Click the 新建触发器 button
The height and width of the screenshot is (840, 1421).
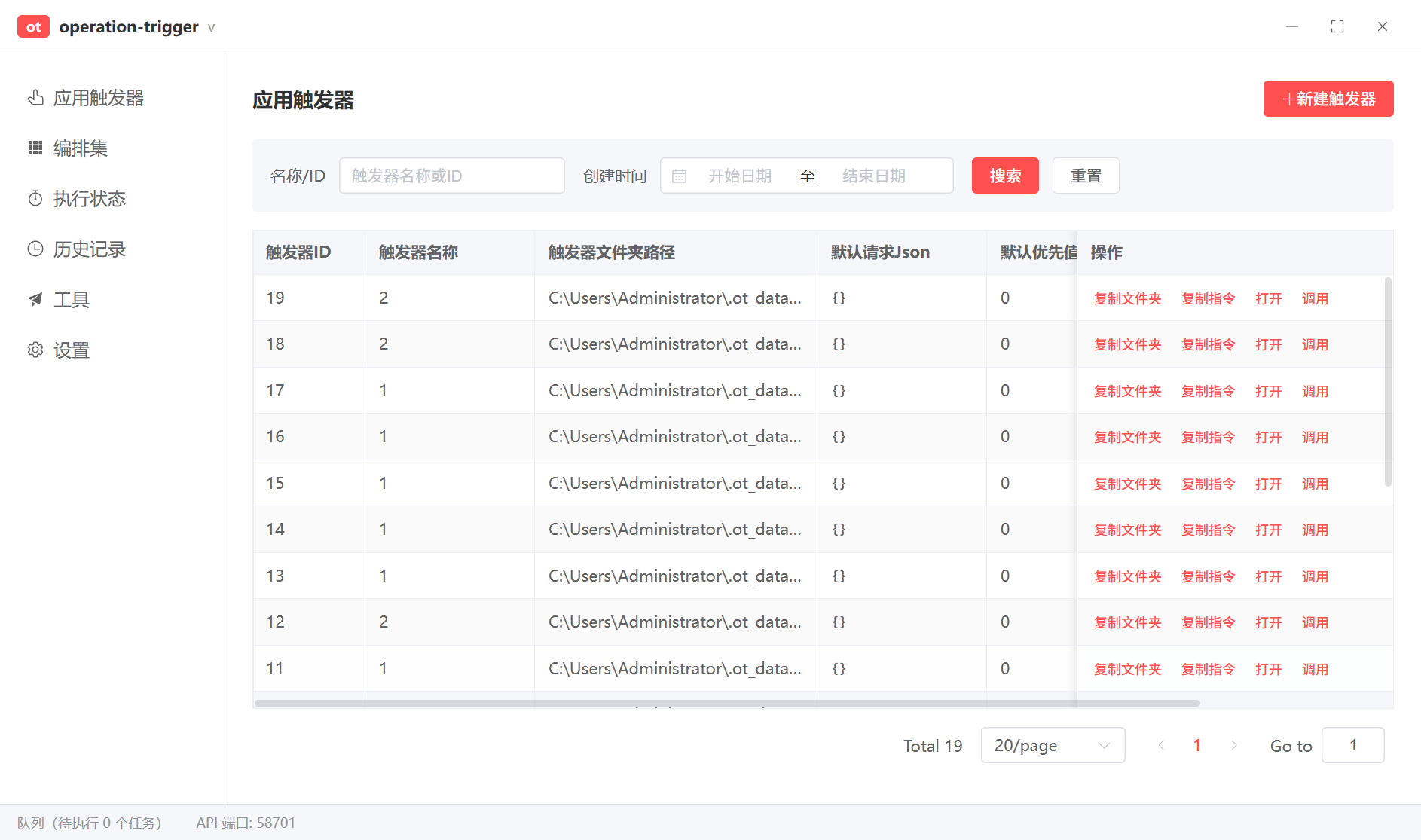point(1328,99)
